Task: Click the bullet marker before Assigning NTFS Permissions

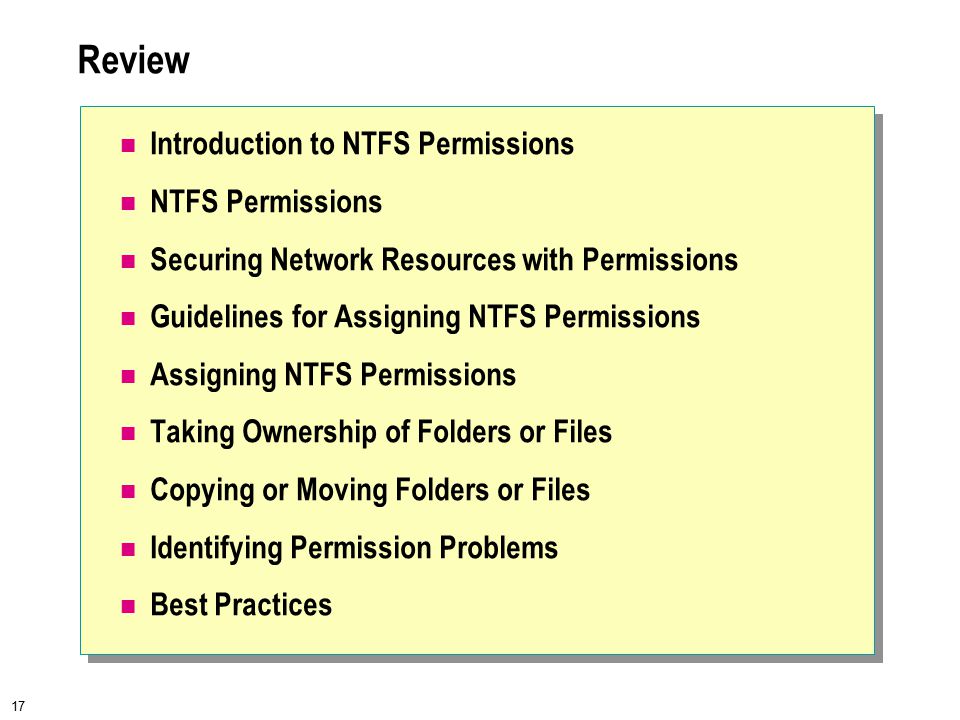Action: 128,377
